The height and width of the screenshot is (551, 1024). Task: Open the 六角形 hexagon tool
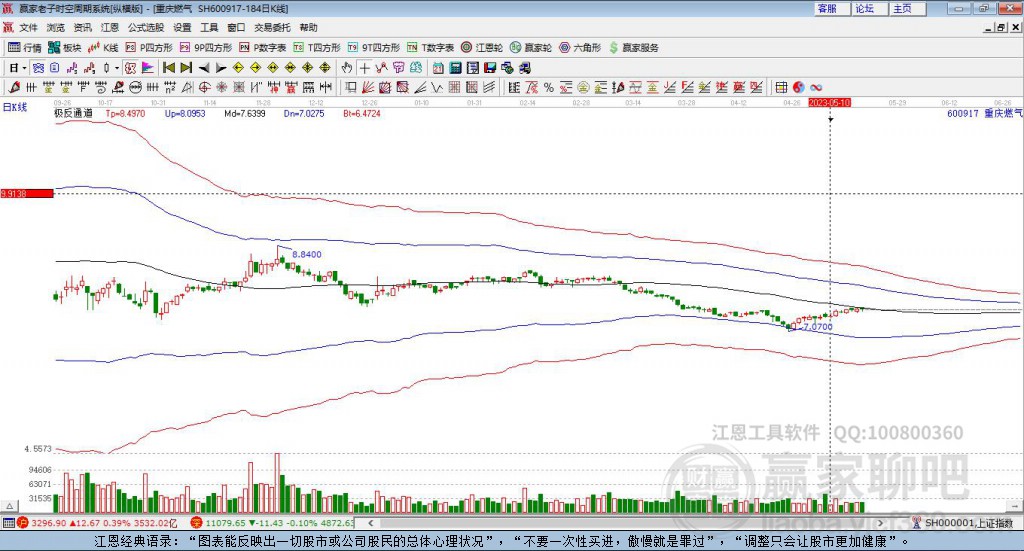[580, 48]
